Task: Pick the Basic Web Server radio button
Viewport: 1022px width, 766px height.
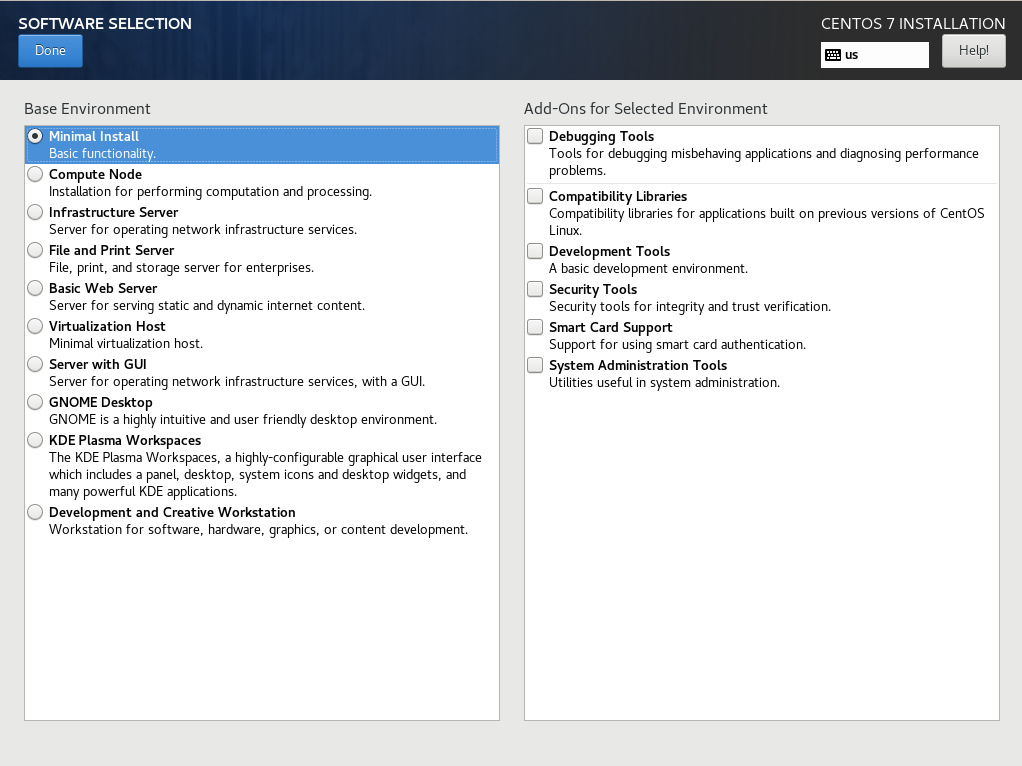Action: (x=35, y=287)
